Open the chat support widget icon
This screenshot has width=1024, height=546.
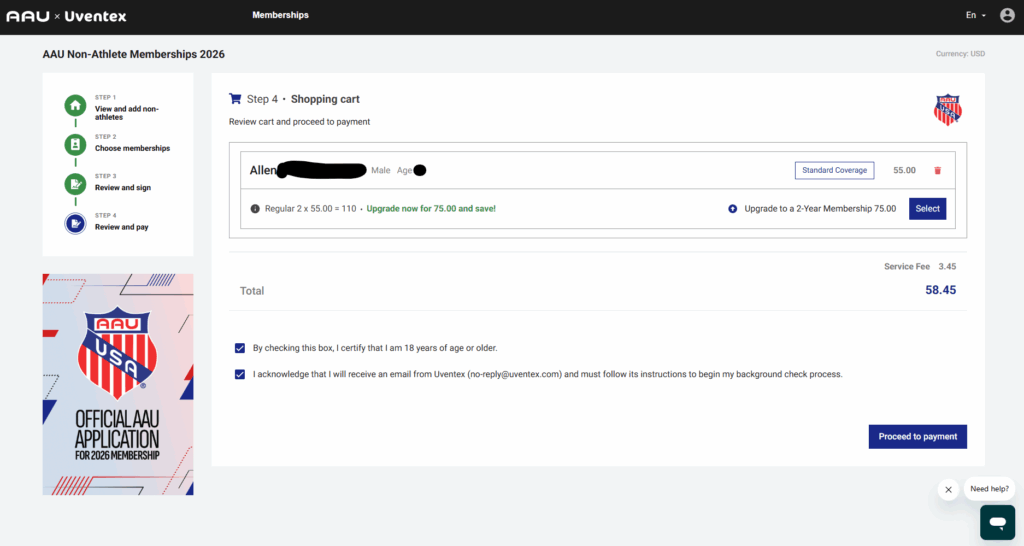pos(997,522)
